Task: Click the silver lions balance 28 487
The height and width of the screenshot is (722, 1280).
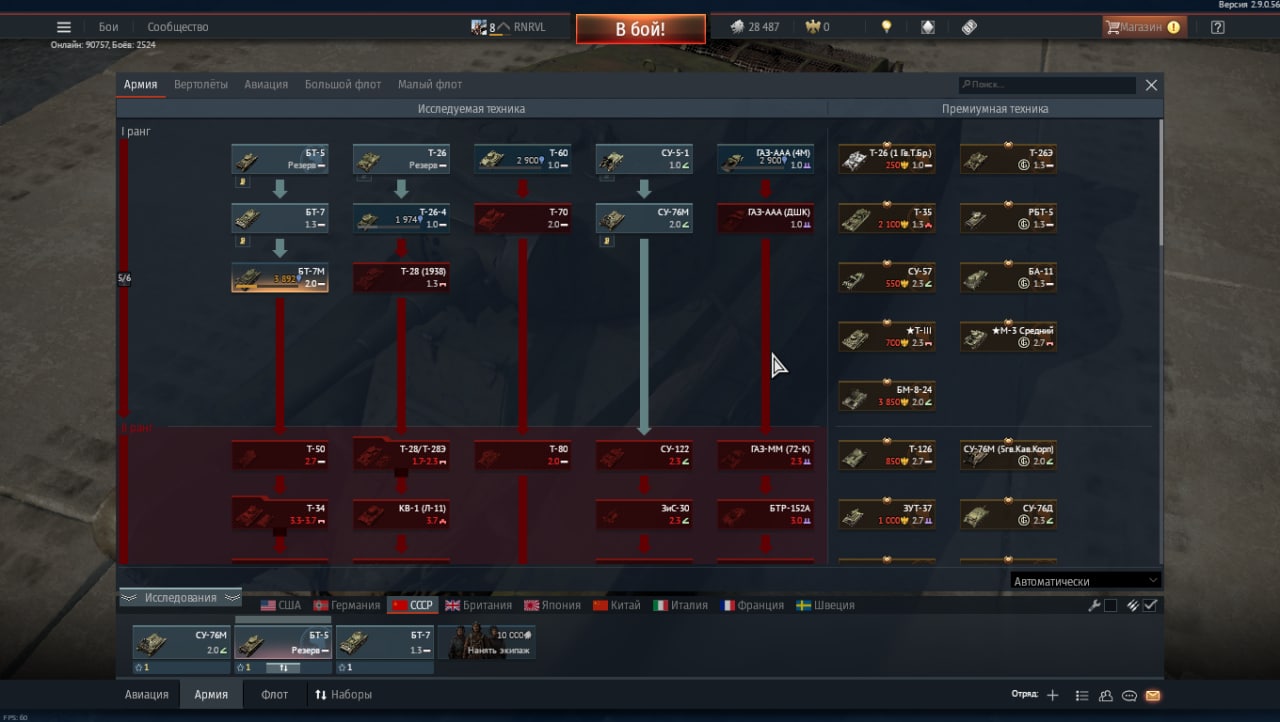Action: click(x=754, y=27)
